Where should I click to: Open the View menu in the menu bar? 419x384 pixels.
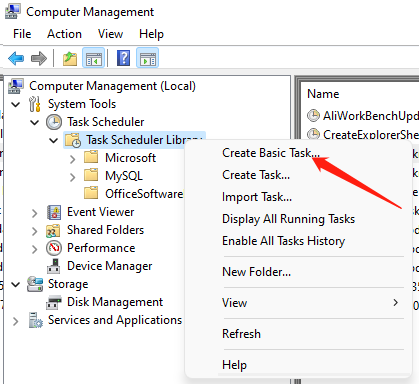click(110, 34)
